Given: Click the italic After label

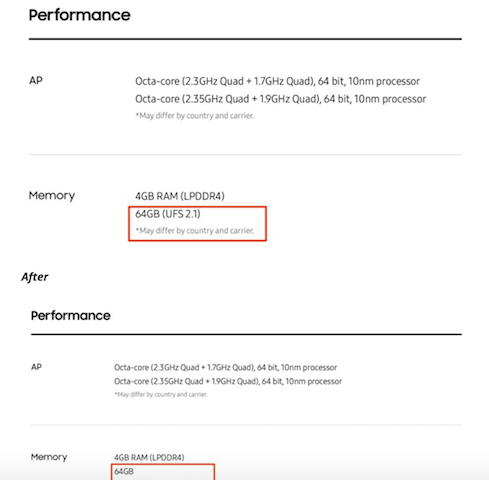Looking at the screenshot, I should click(35, 277).
